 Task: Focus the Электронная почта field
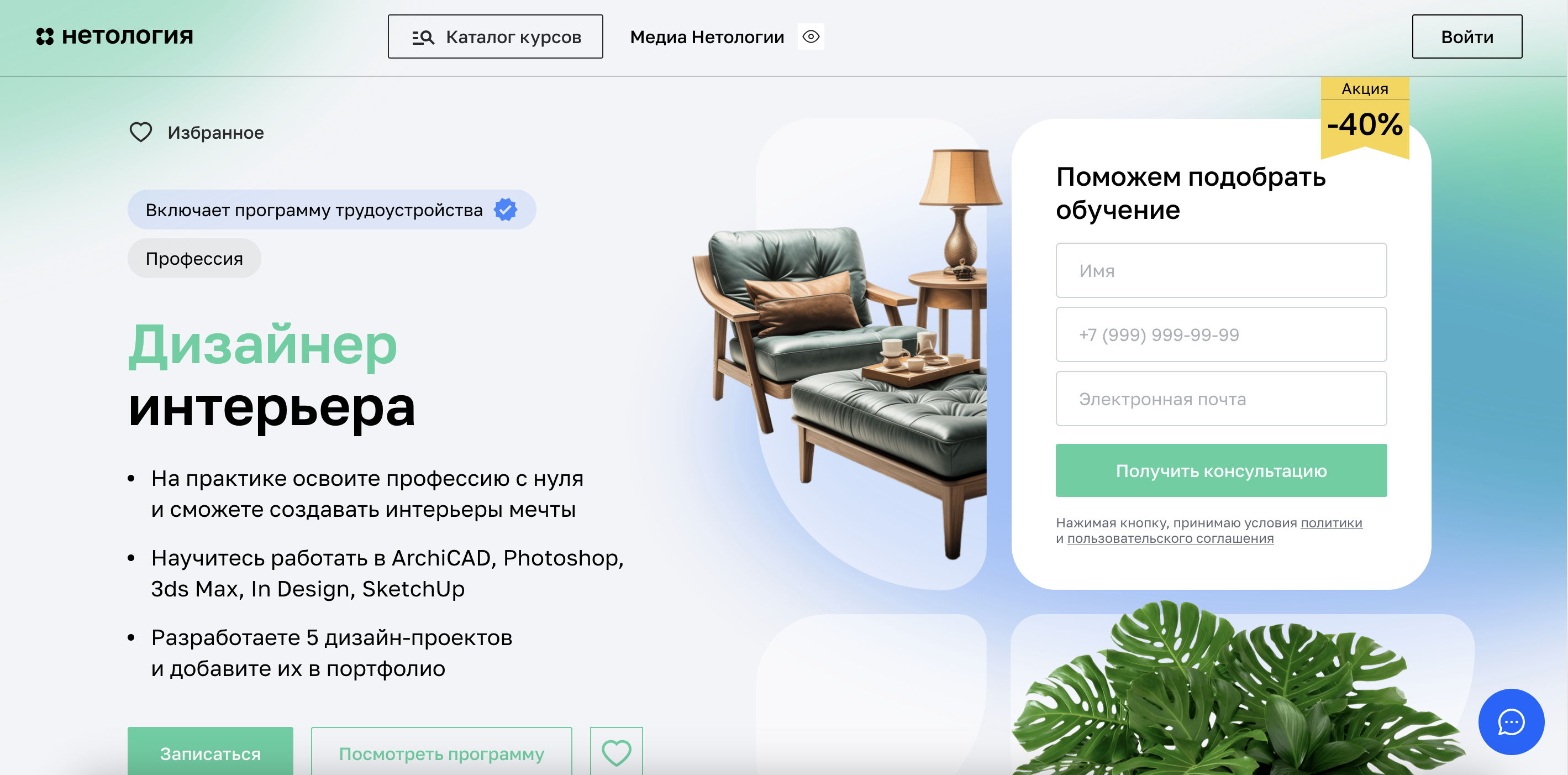[x=1221, y=399]
